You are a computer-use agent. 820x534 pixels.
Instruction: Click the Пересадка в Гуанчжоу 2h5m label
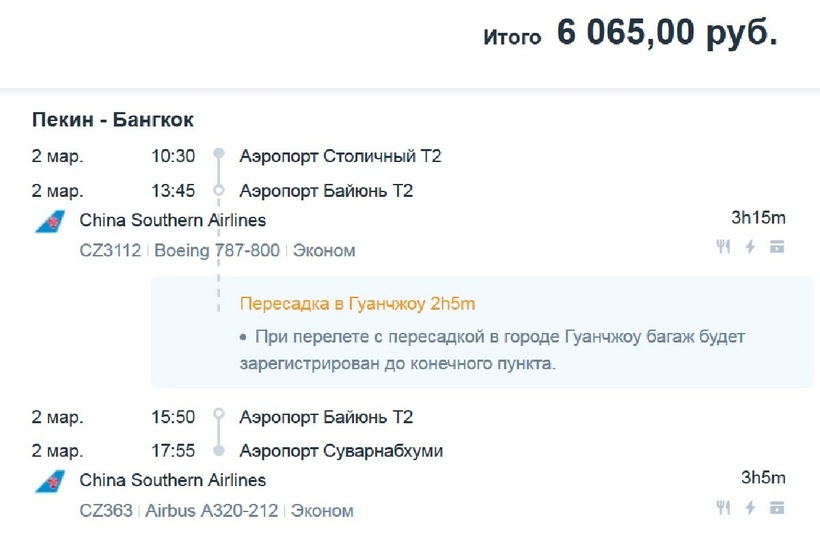(357, 303)
